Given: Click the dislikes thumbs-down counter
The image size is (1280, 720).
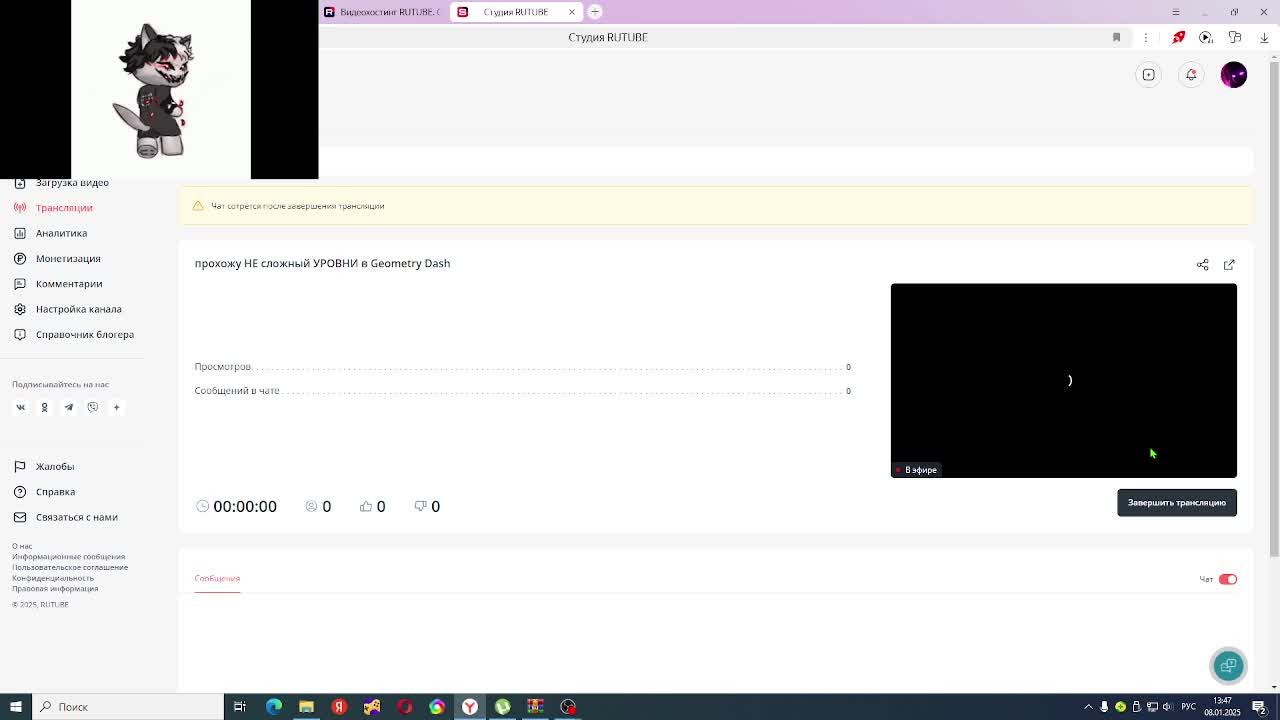Looking at the screenshot, I should tap(427, 506).
